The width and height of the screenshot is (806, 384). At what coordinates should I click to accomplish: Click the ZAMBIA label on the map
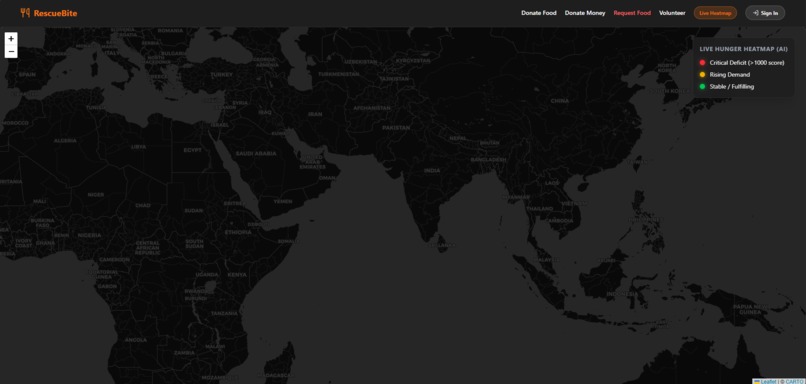click(x=184, y=353)
